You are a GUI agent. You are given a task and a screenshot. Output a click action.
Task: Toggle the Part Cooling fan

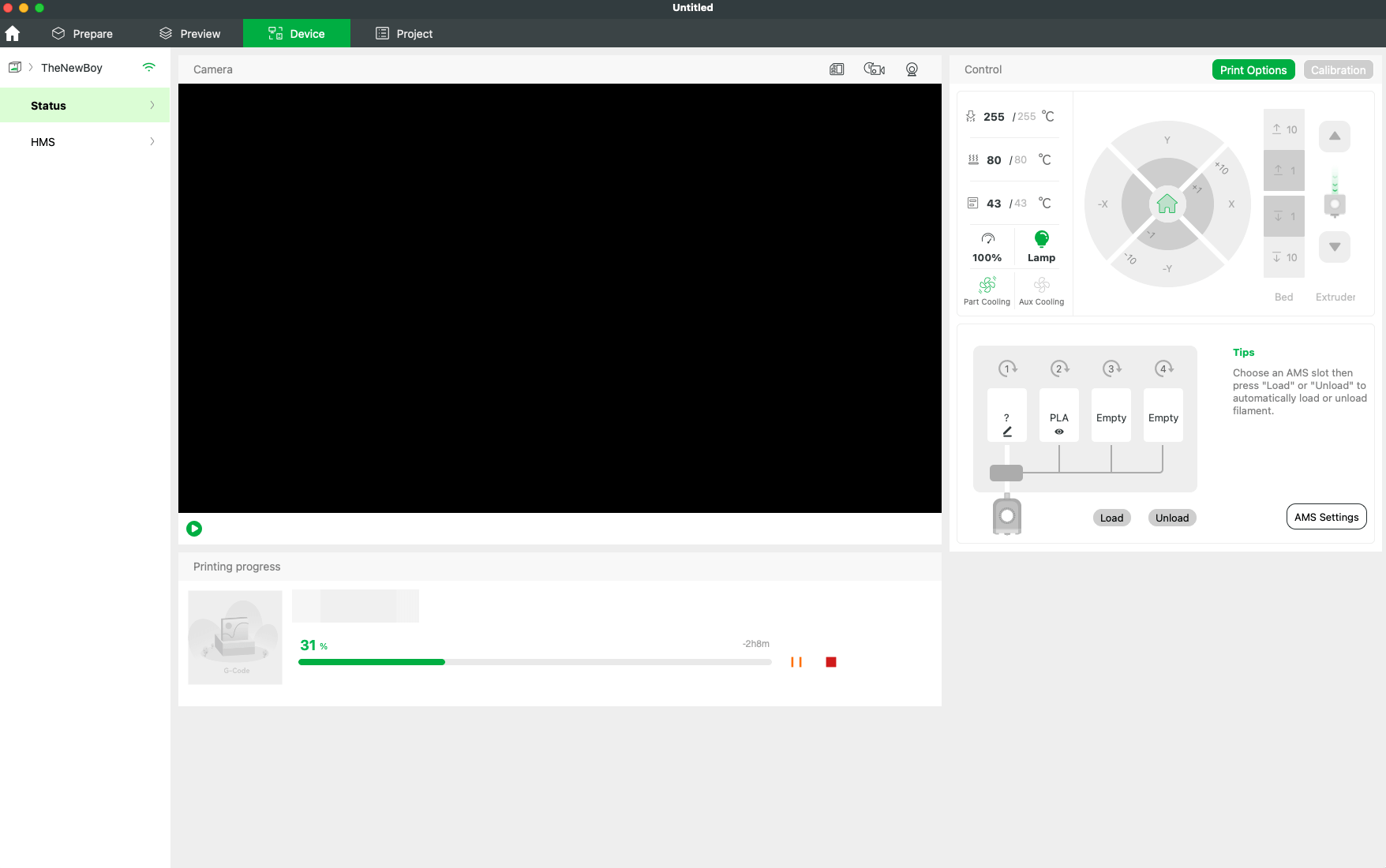987,290
